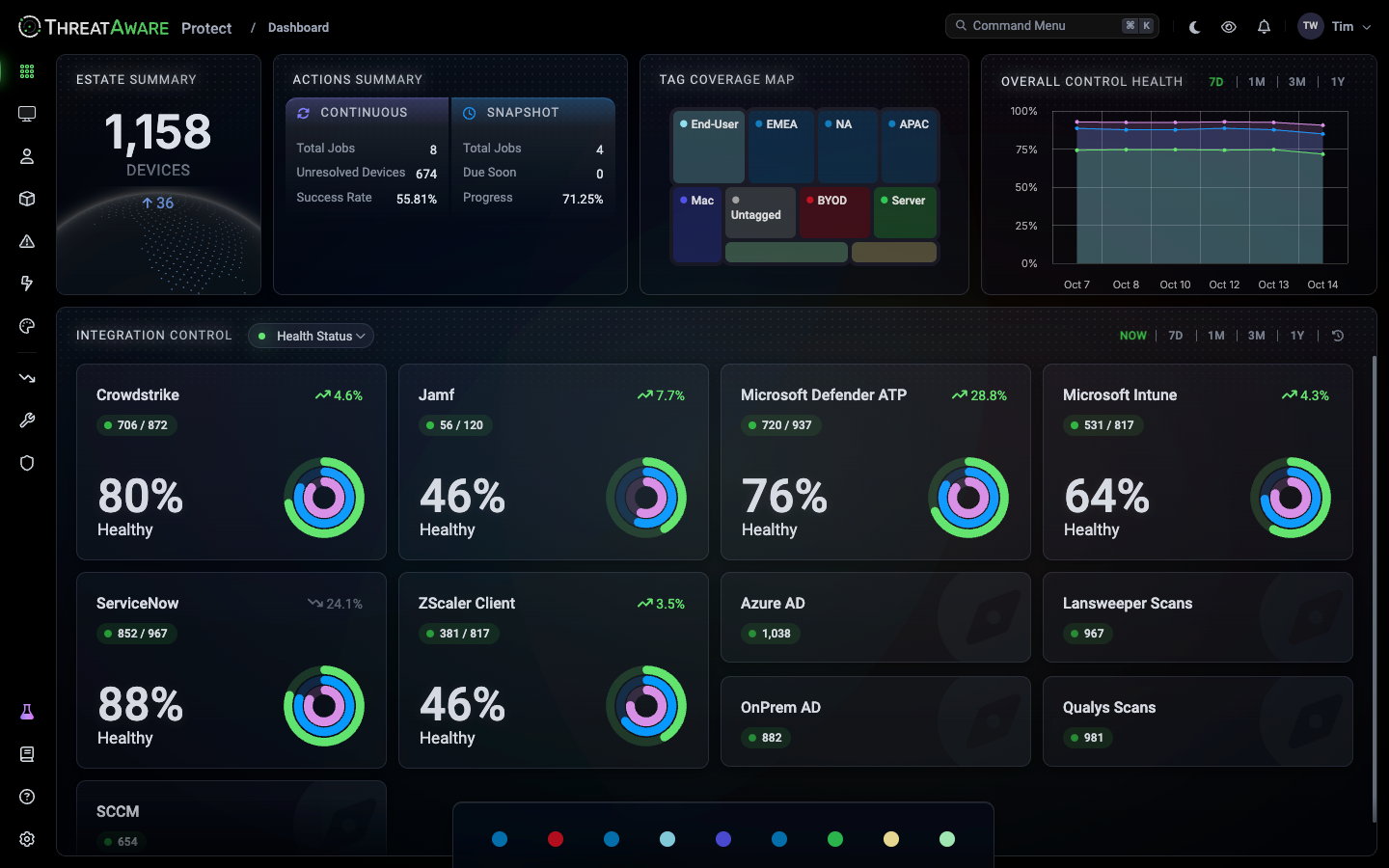Viewport: 1389px width, 868px height.
Task: Click the ThreatAware logo
Action: [x=94, y=27]
